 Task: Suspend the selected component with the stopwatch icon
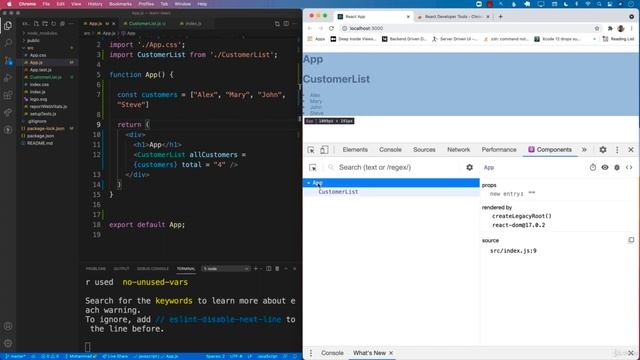pos(593,167)
